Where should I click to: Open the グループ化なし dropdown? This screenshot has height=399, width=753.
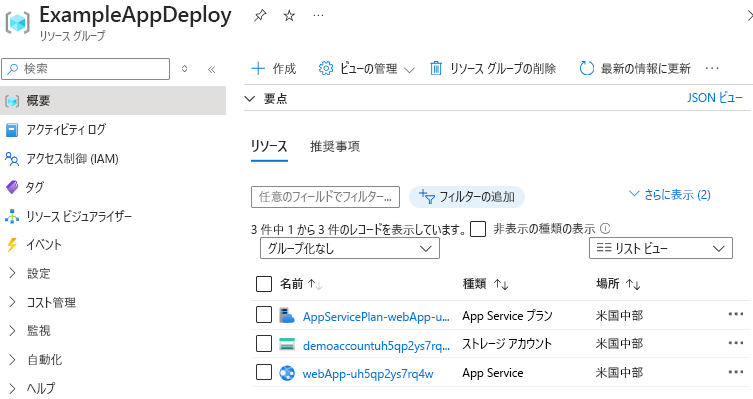point(350,249)
